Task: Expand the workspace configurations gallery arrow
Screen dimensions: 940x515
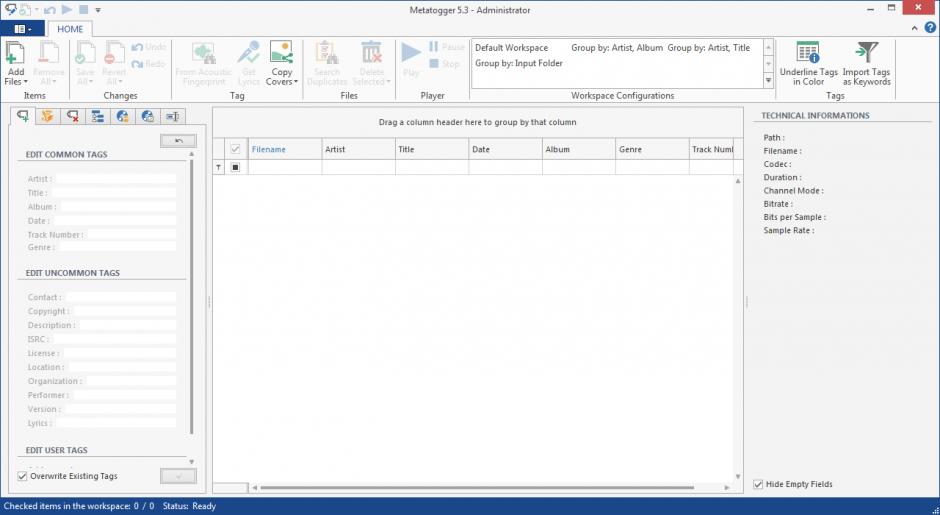Action: click(769, 80)
